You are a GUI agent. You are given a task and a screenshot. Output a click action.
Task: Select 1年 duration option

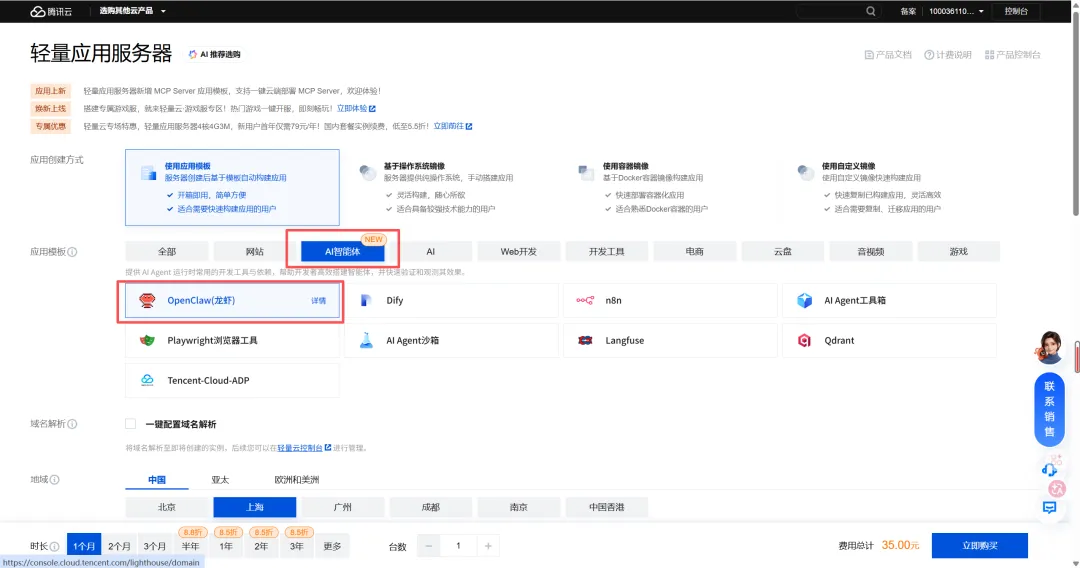(x=226, y=546)
